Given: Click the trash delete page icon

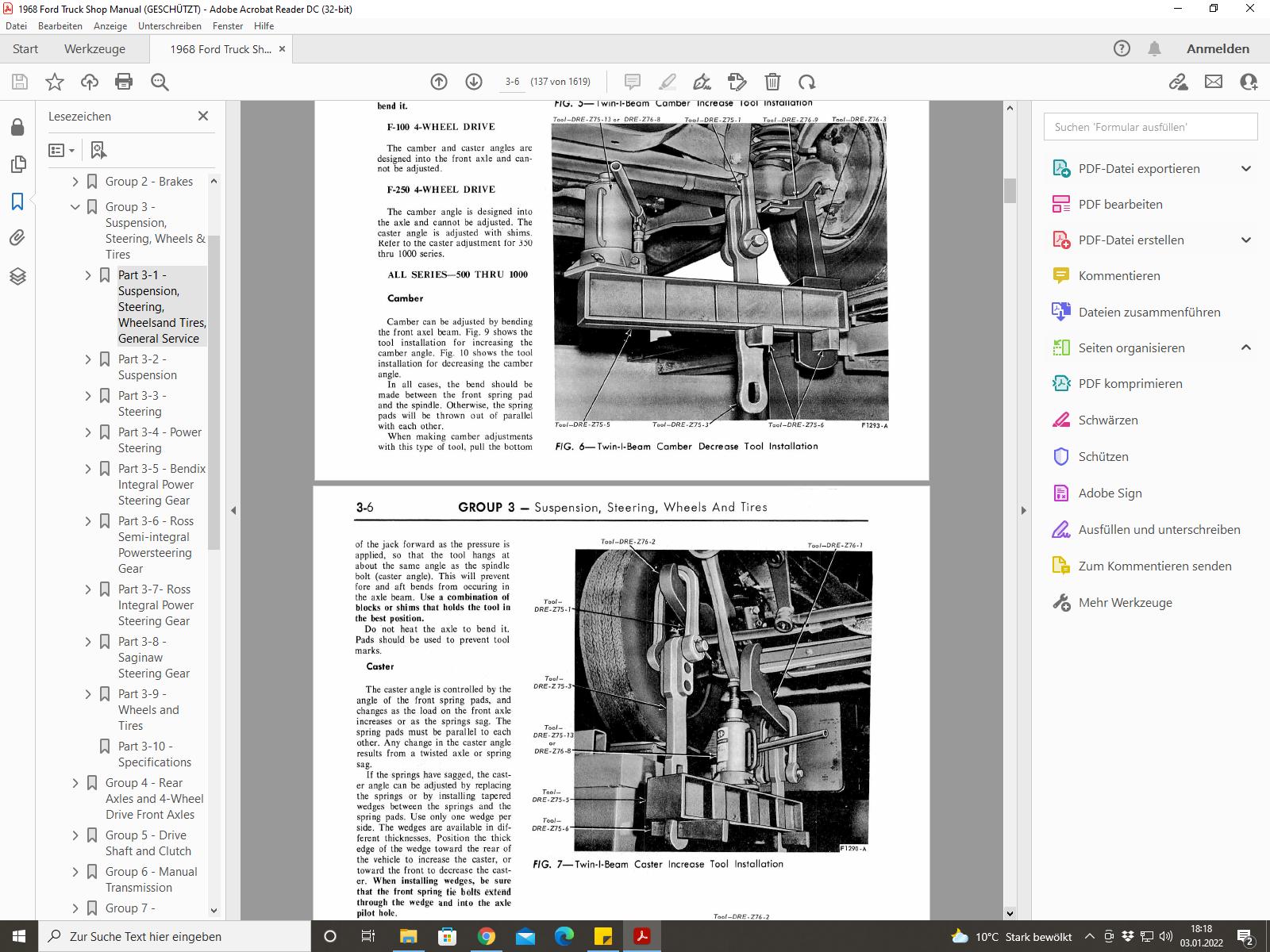Looking at the screenshot, I should click(x=772, y=82).
